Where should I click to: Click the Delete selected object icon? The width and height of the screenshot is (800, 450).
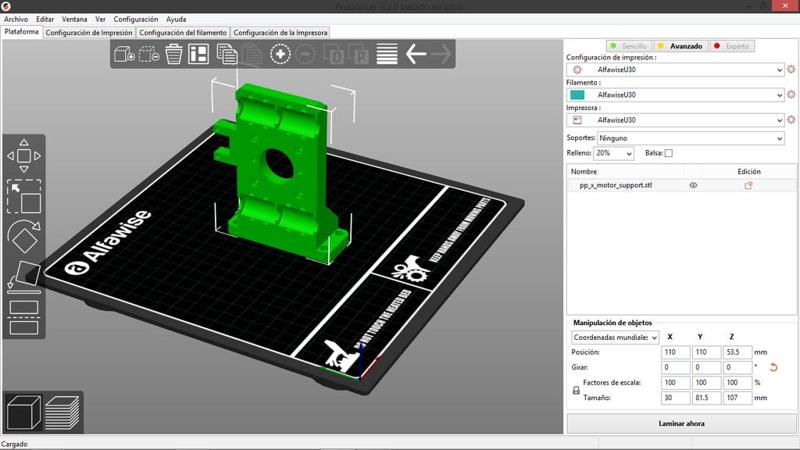[149, 54]
